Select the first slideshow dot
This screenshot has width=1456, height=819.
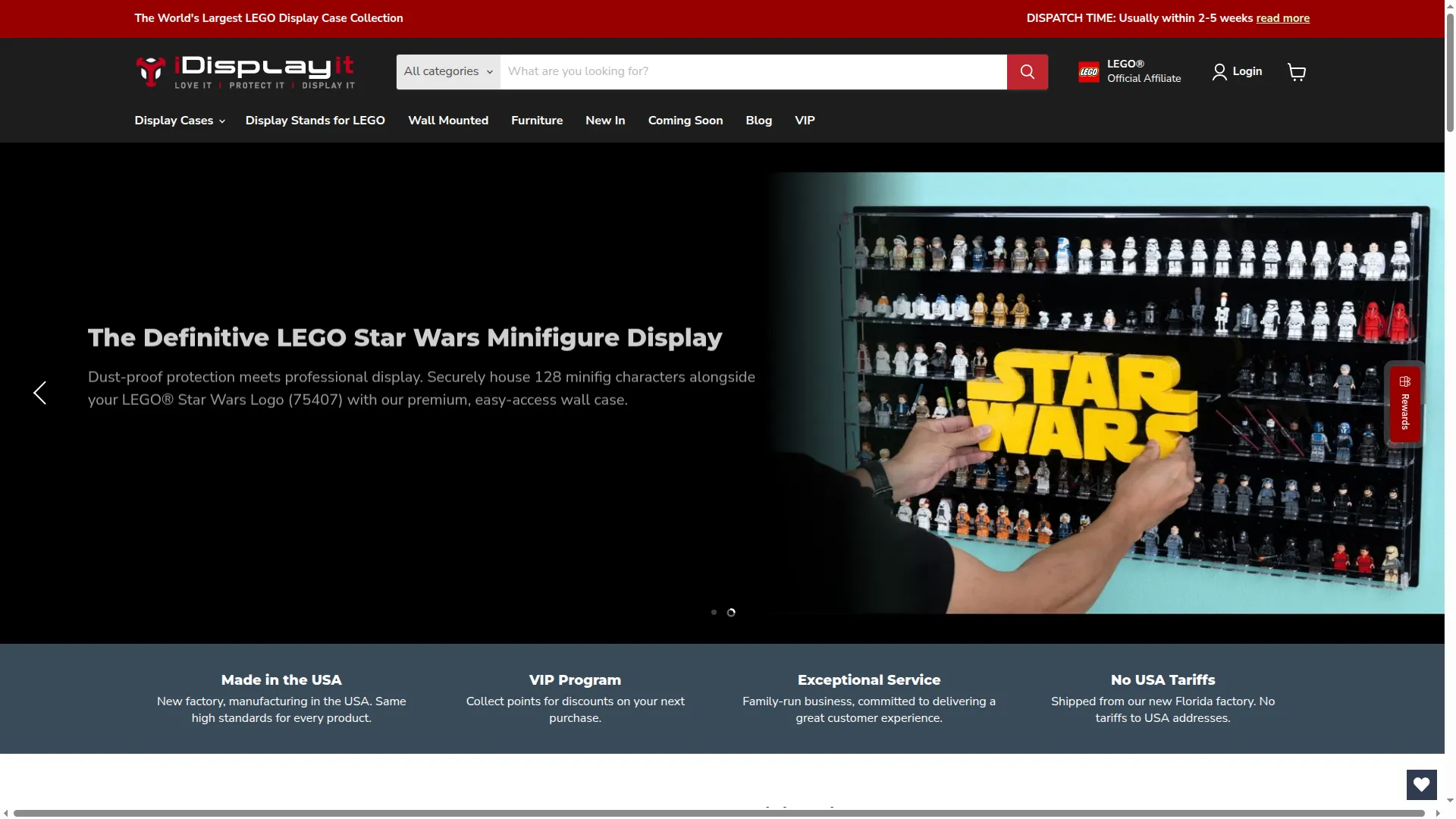pos(714,613)
